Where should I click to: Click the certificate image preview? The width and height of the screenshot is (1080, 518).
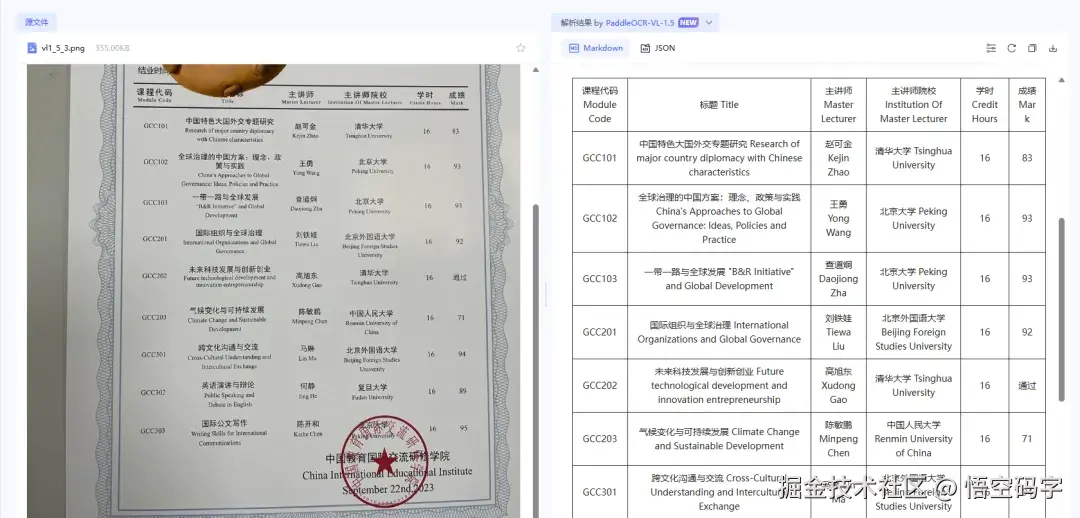point(274,291)
